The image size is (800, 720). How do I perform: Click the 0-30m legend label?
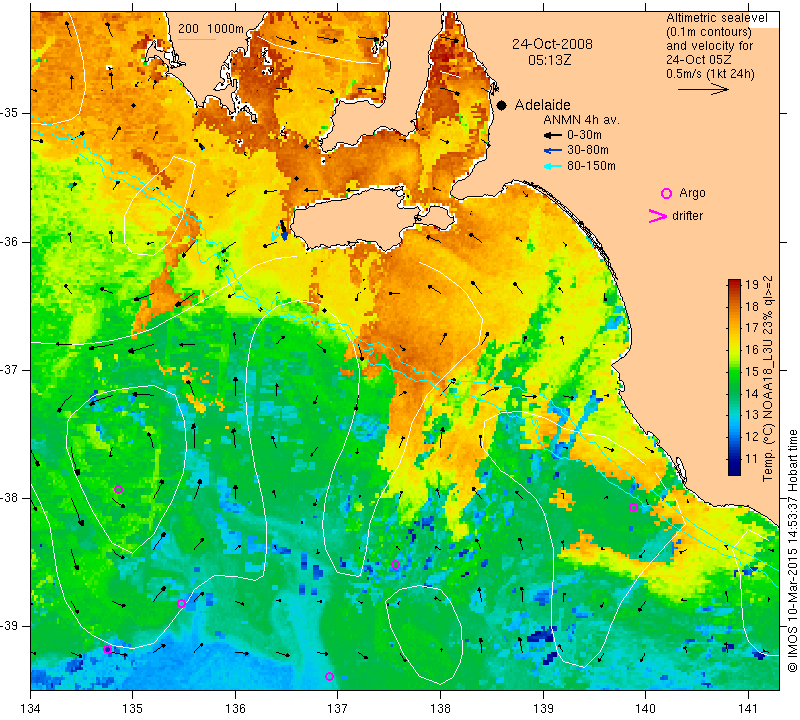coord(584,135)
